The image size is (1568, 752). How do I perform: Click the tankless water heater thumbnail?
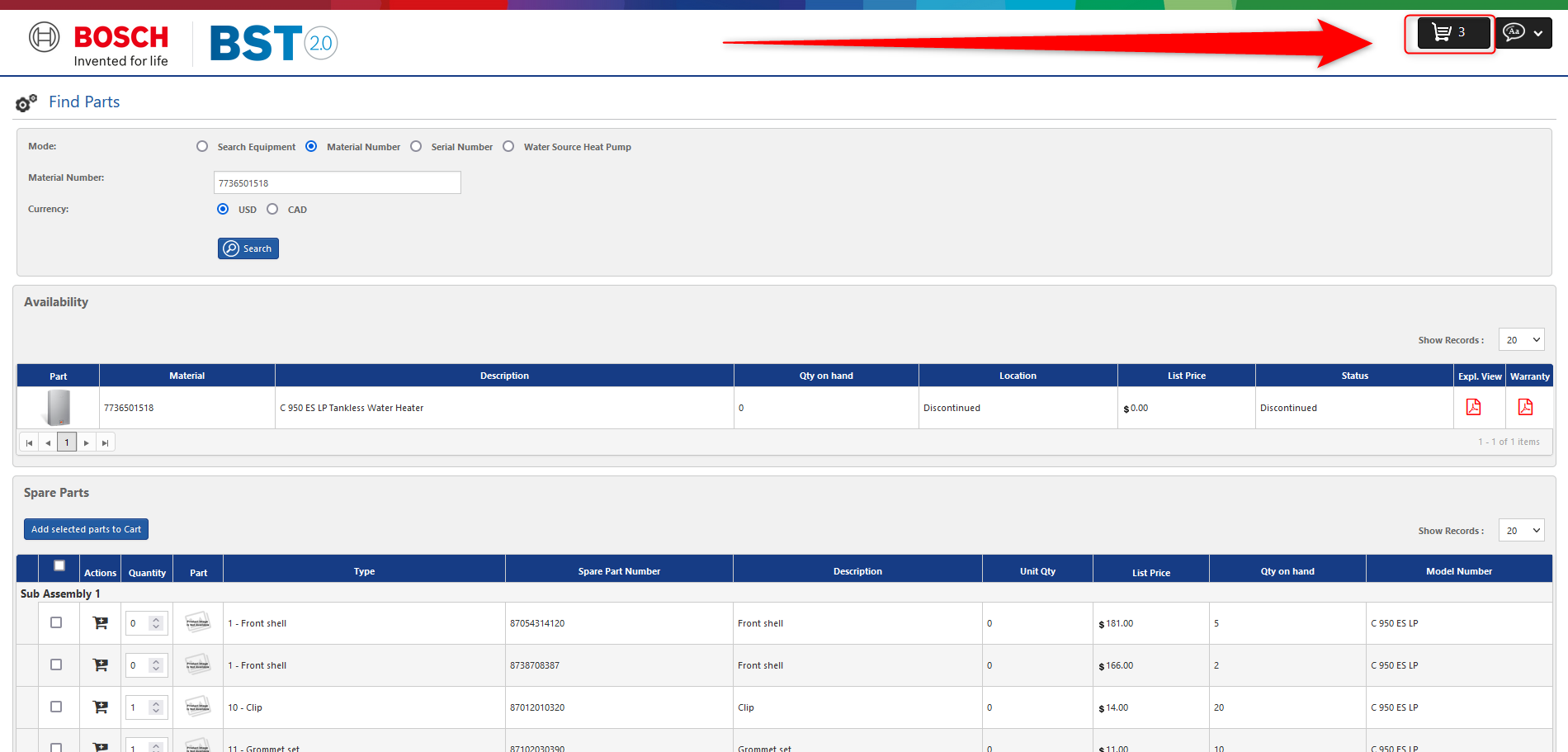[59, 408]
